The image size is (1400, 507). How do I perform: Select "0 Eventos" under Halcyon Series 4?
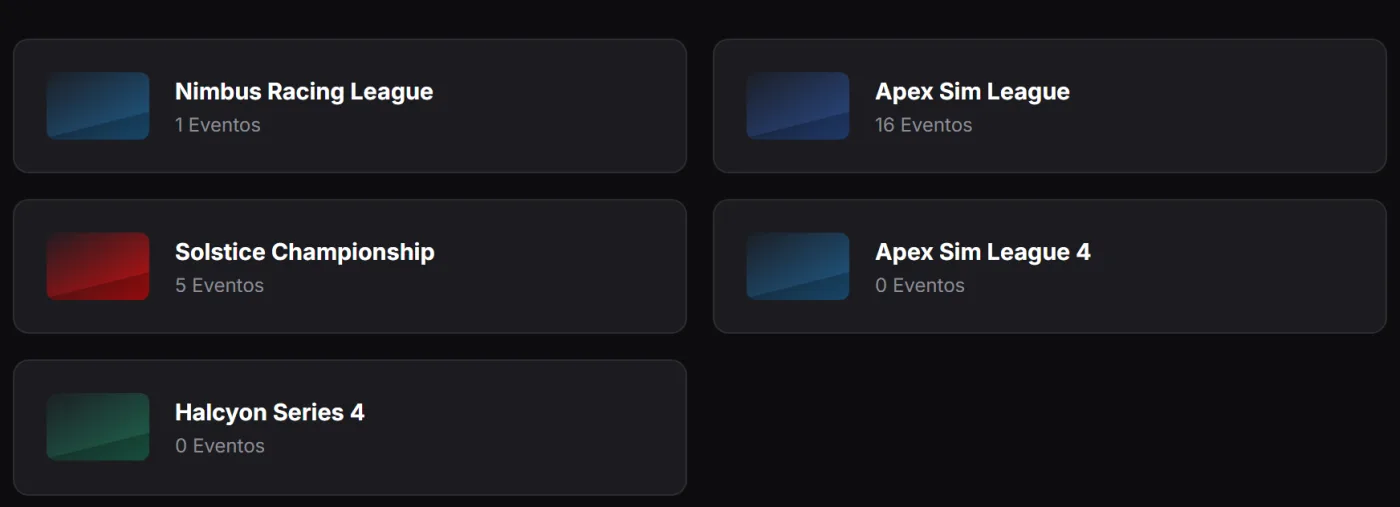220,446
